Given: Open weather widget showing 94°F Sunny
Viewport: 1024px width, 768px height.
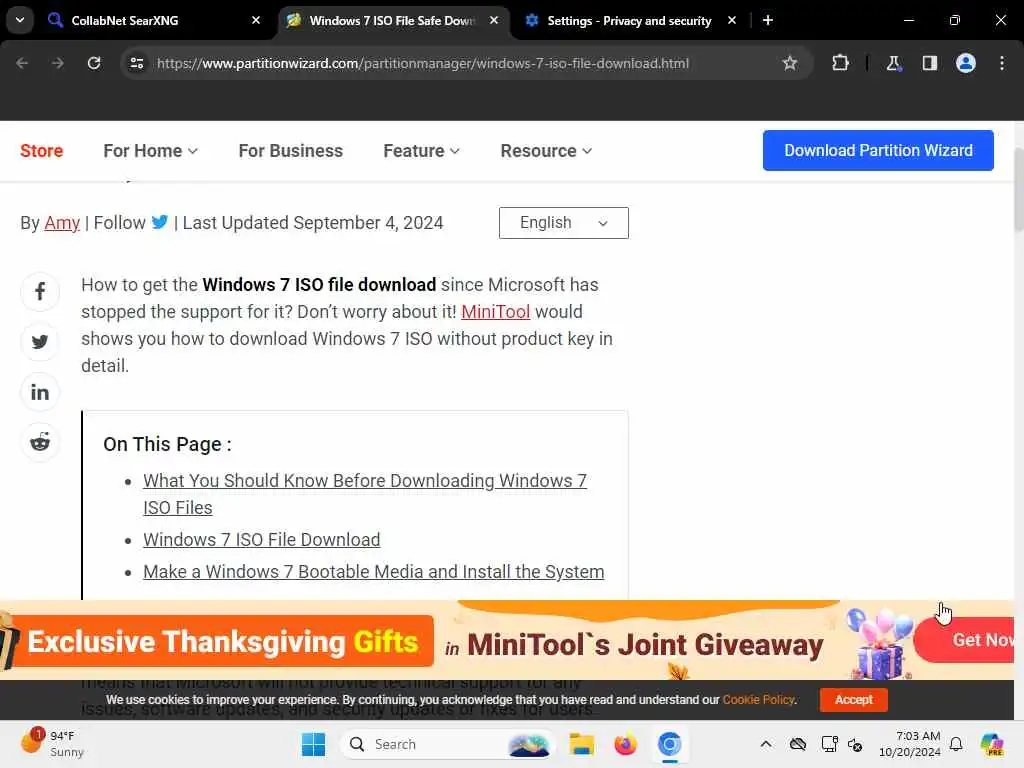Looking at the screenshot, I should coord(52,744).
